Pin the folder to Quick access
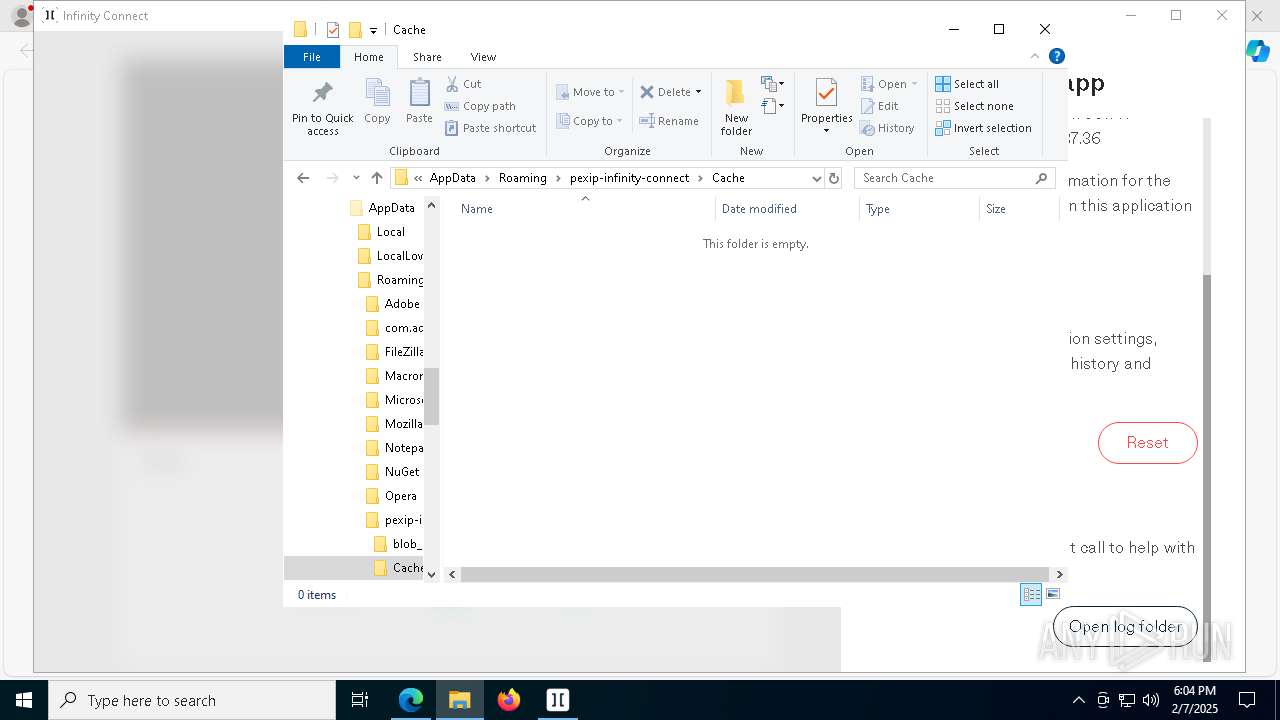This screenshot has height=720, width=1280. click(322, 108)
